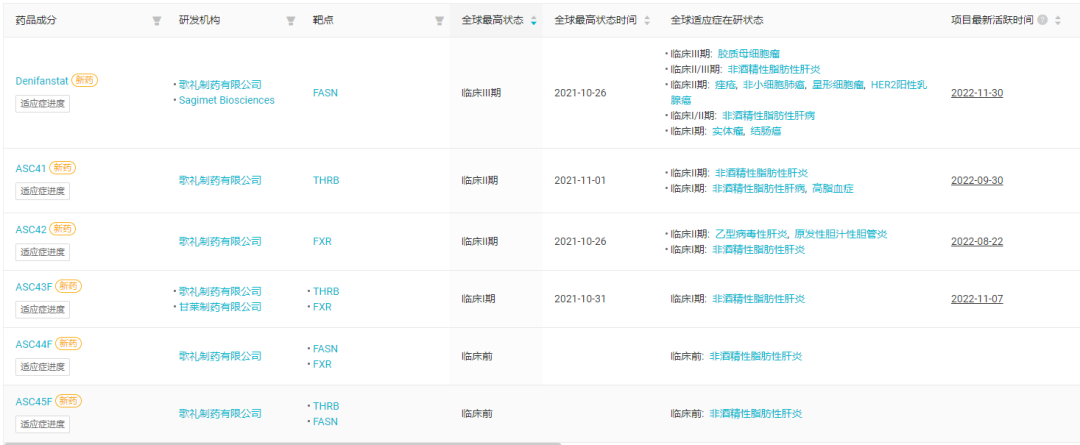Open the Denifanstat drug link
Screen dimensions: 1080x445
point(42,81)
